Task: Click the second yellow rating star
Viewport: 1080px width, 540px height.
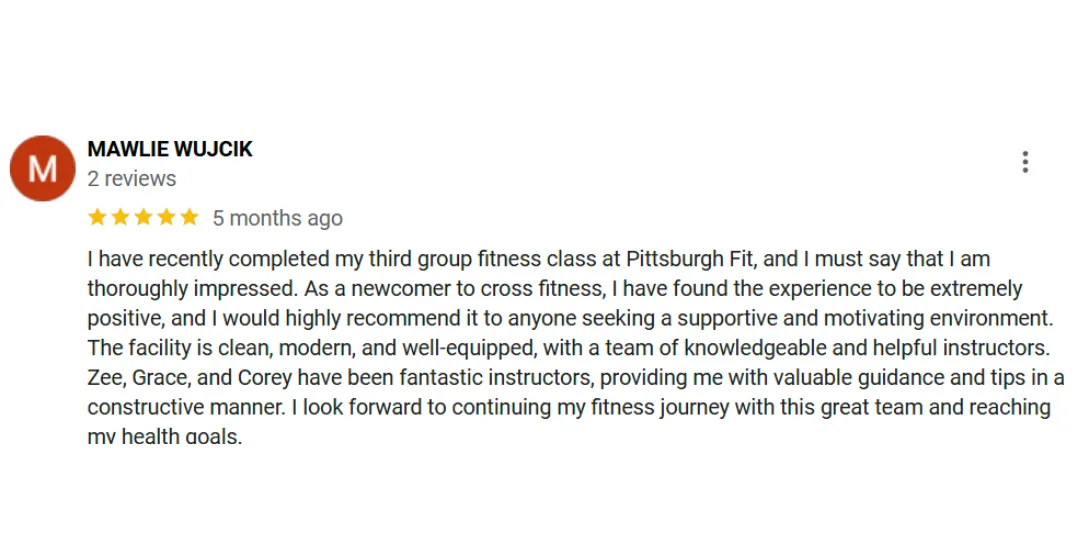Action: (x=121, y=218)
